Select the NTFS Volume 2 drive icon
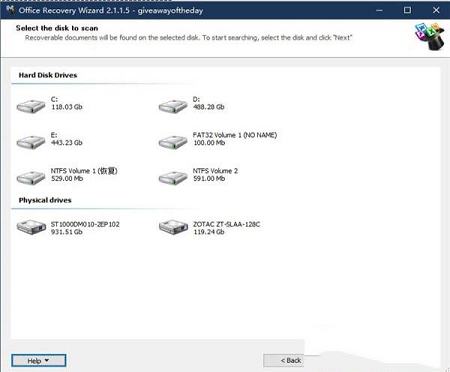This screenshot has height=372, width=450. pyautogui.click(x=173, y=178)
